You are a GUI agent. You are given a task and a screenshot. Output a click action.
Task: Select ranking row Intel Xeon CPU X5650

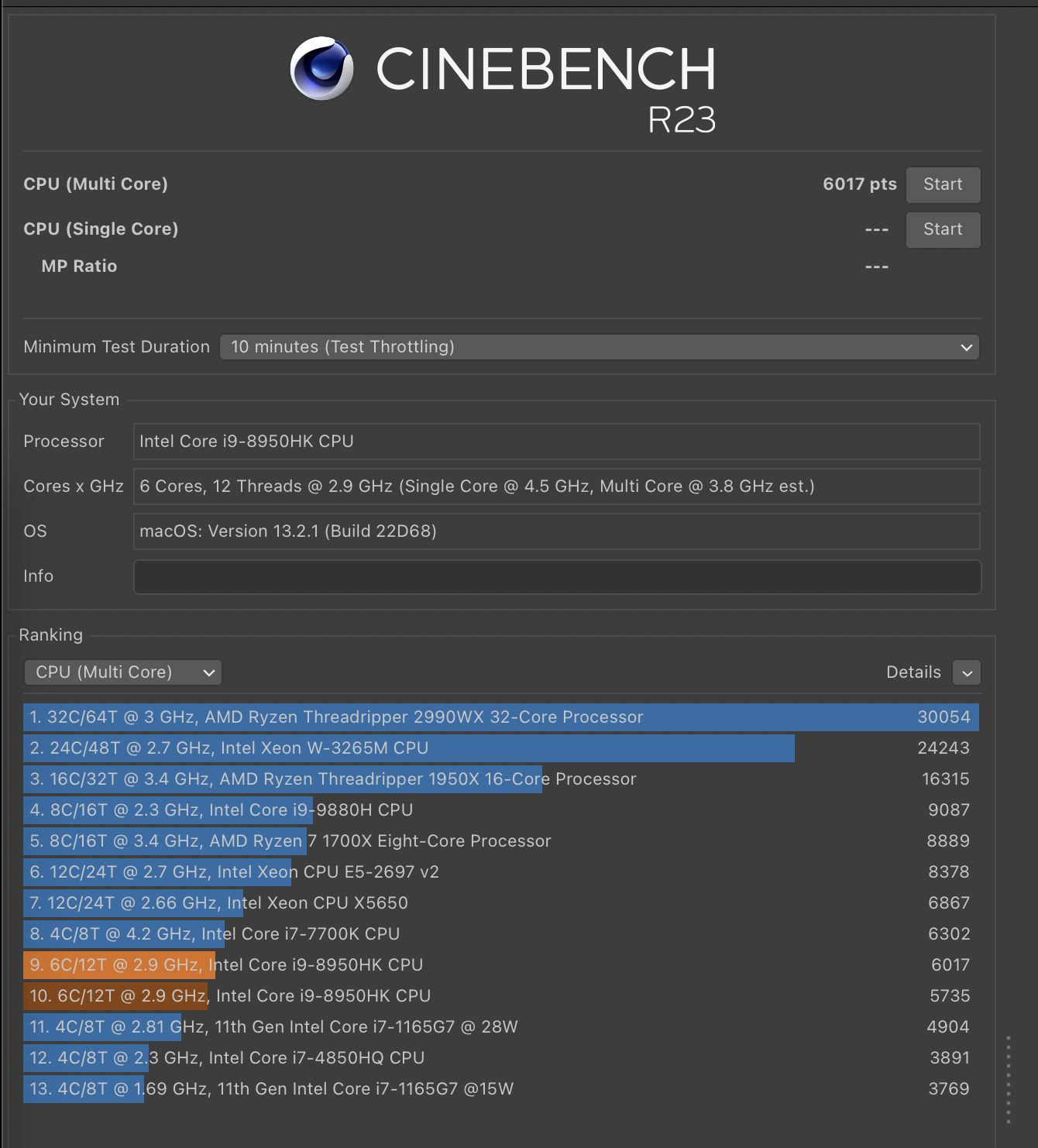click(501, 903)
